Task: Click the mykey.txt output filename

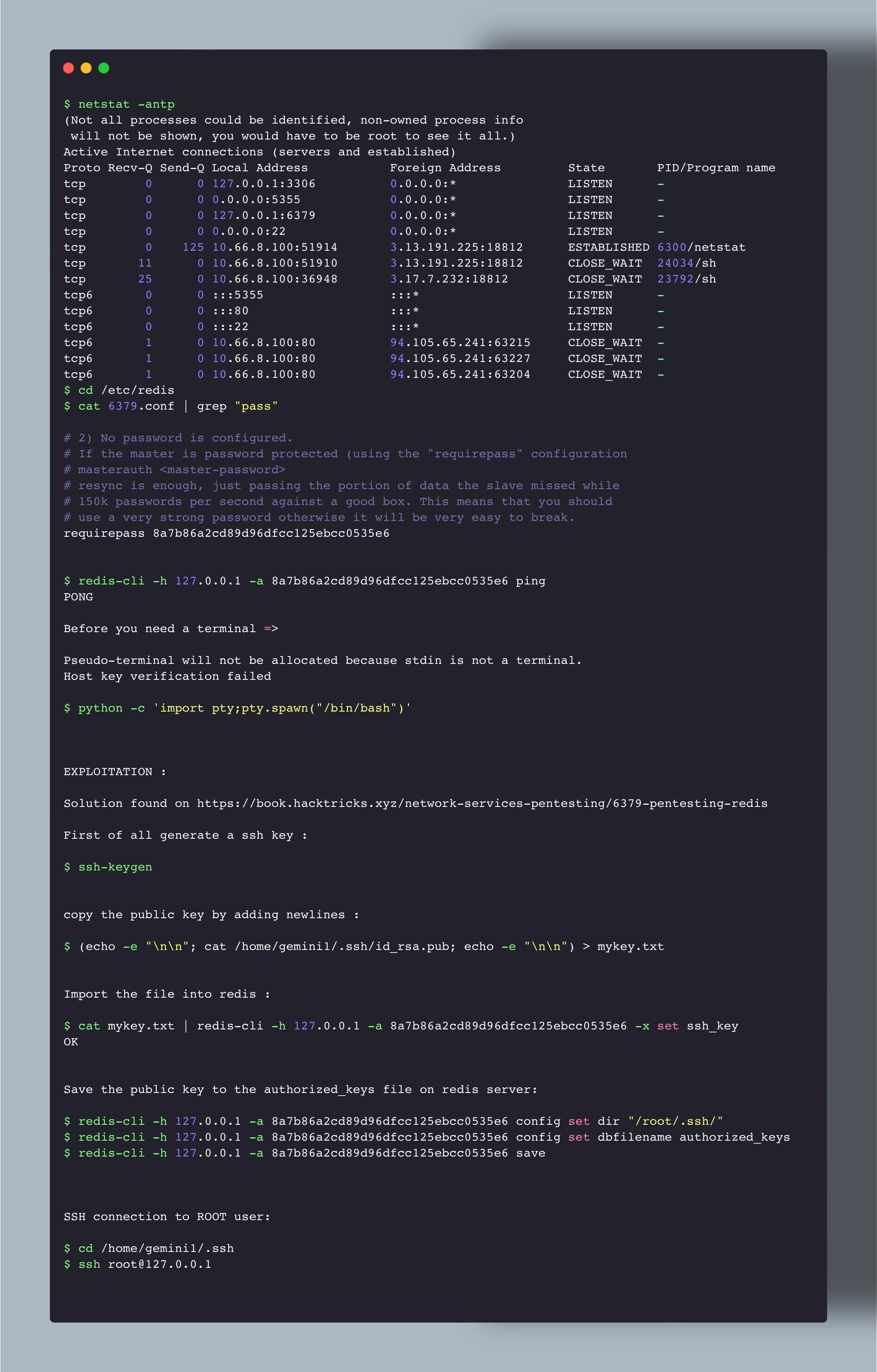Action: coord(630,946)
